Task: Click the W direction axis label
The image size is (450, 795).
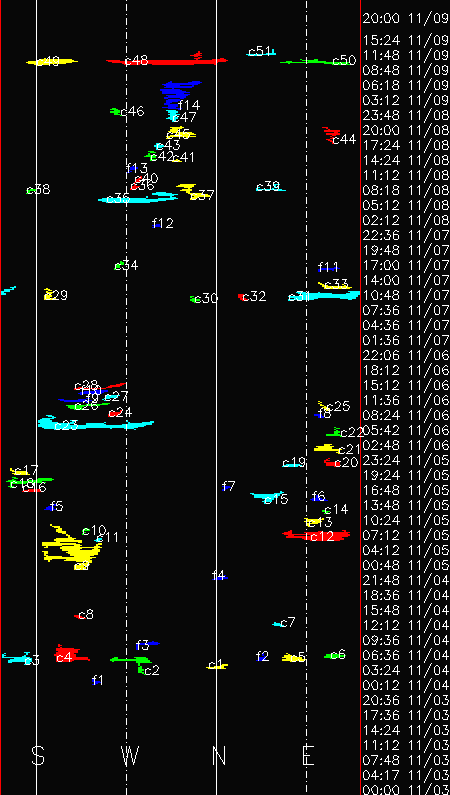Action: [x=130, y=755]
